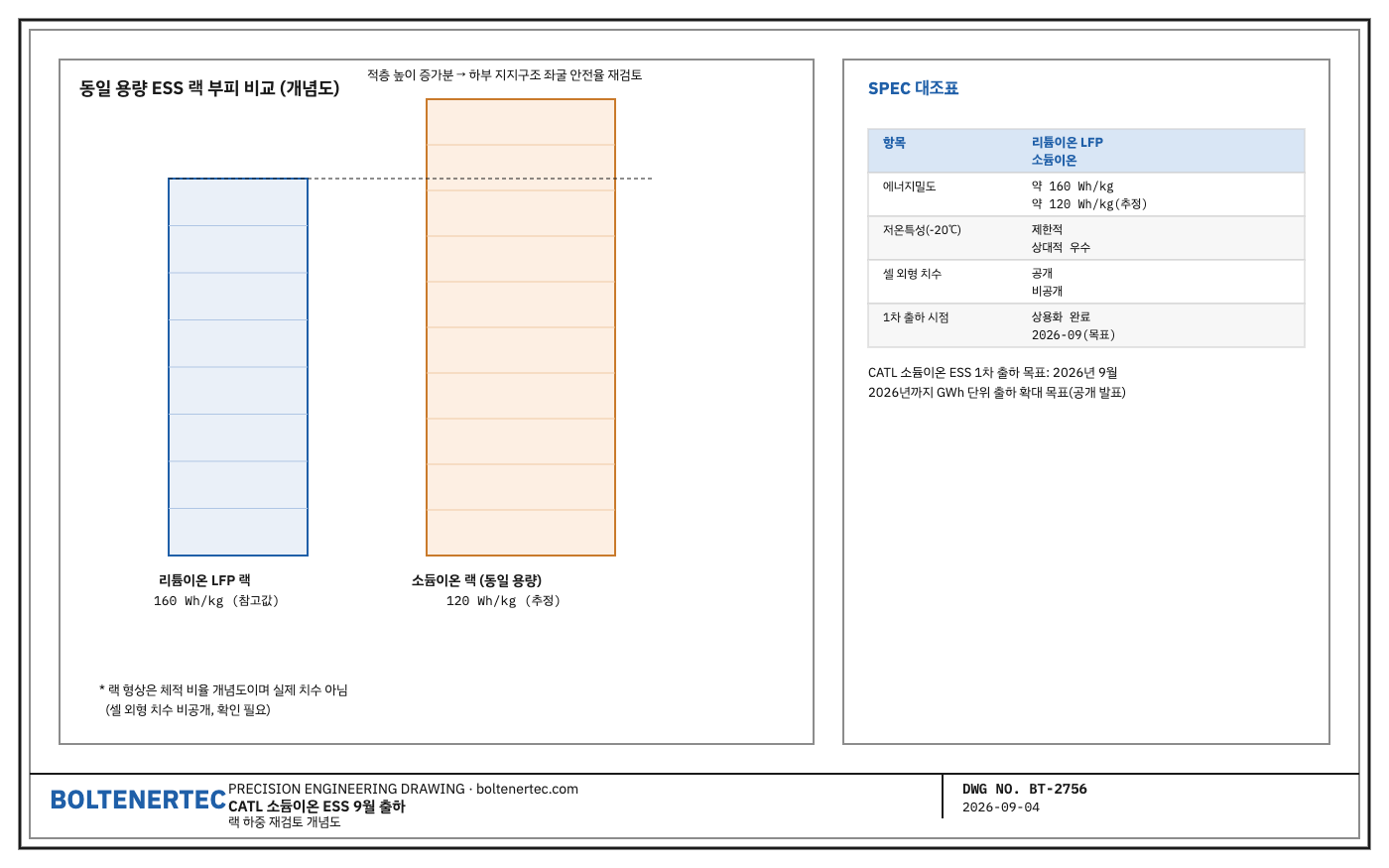Click the row label '저온특성(-20℃)'
1389x868 pixels.
coord(922,230)
